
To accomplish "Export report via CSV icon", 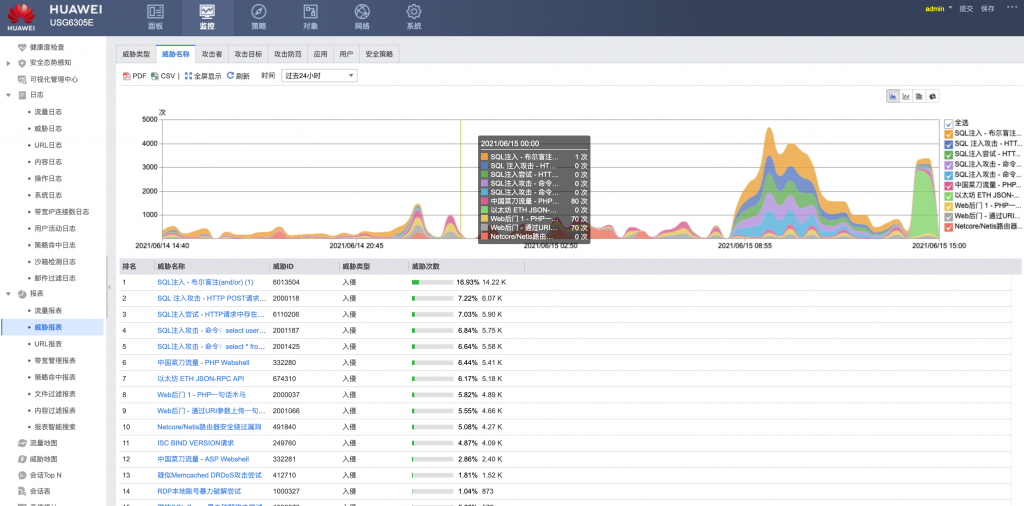I will click(x=155, y=76).
